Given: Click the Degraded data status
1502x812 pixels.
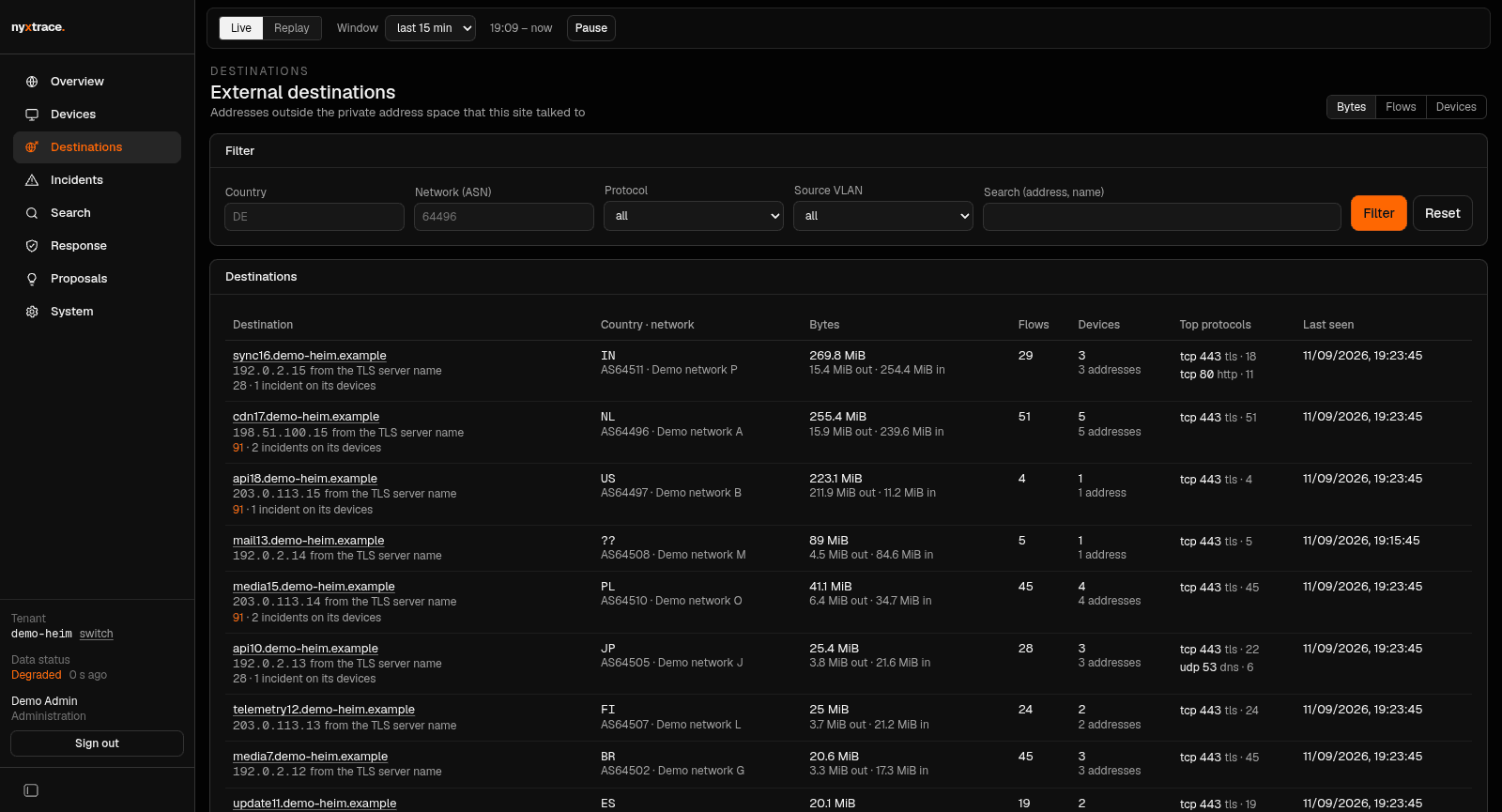Looking at the screenshot, I should coord(37,675).
